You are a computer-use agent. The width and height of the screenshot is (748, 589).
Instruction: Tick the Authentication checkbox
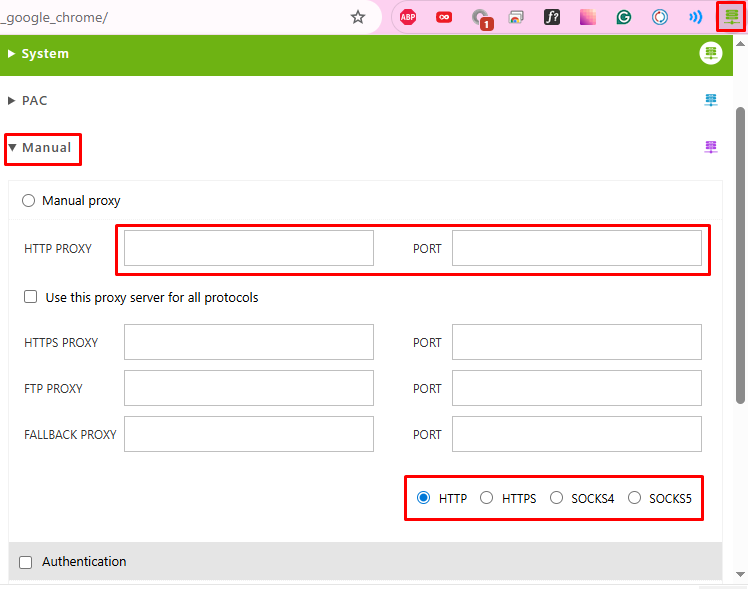point(26,562)
